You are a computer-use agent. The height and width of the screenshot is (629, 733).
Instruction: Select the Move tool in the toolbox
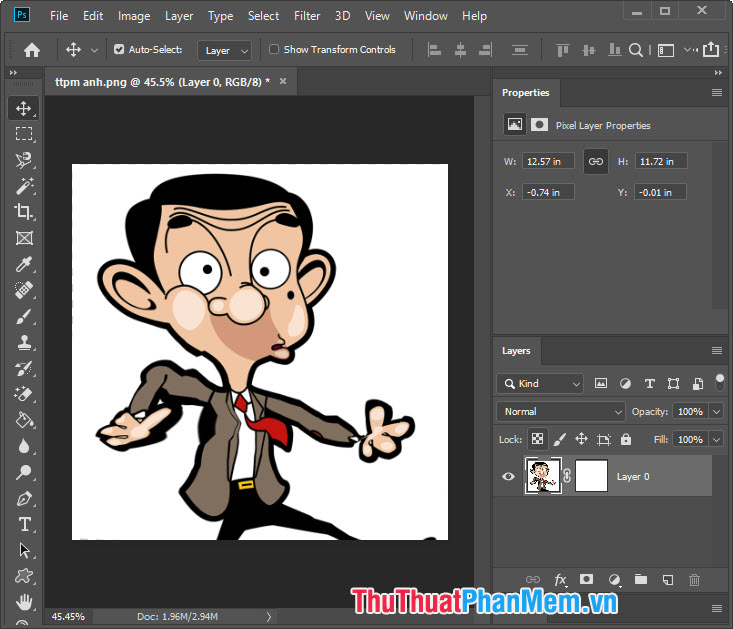(x=23, y=108)
